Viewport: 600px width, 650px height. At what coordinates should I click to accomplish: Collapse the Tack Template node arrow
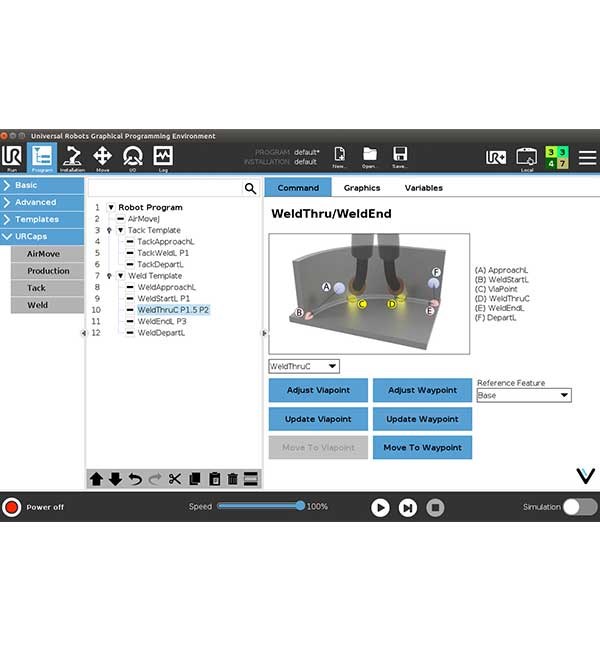tap(121, 230)
